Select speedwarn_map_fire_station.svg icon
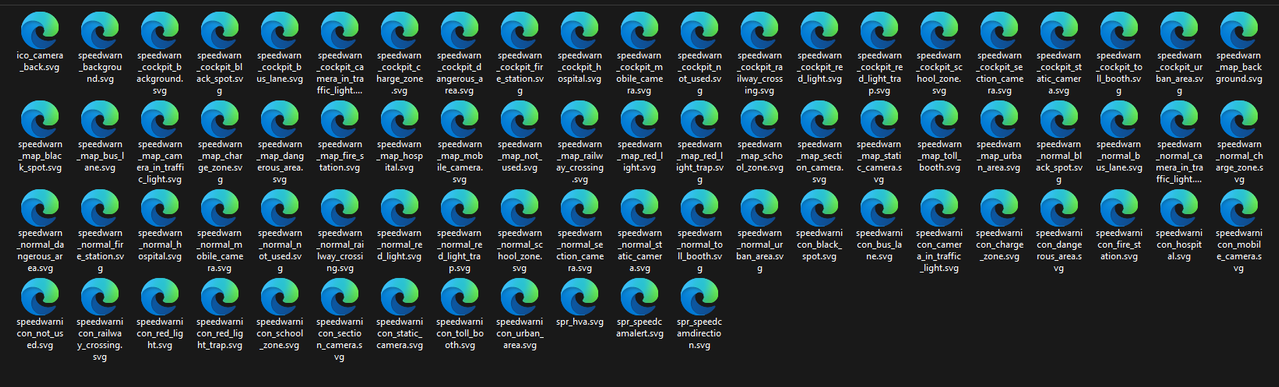 click(x=340, y=119)
